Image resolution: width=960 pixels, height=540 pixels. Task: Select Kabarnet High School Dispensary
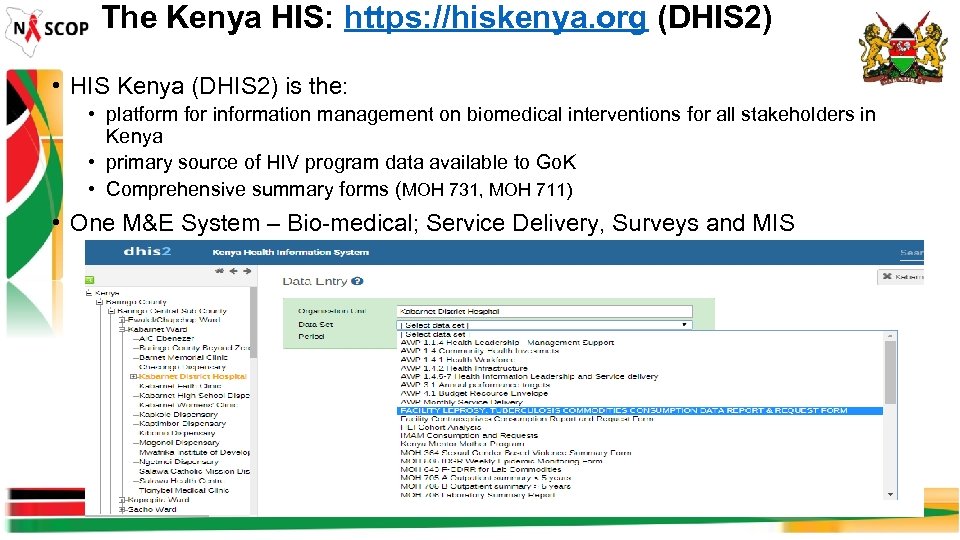(194, 396)
